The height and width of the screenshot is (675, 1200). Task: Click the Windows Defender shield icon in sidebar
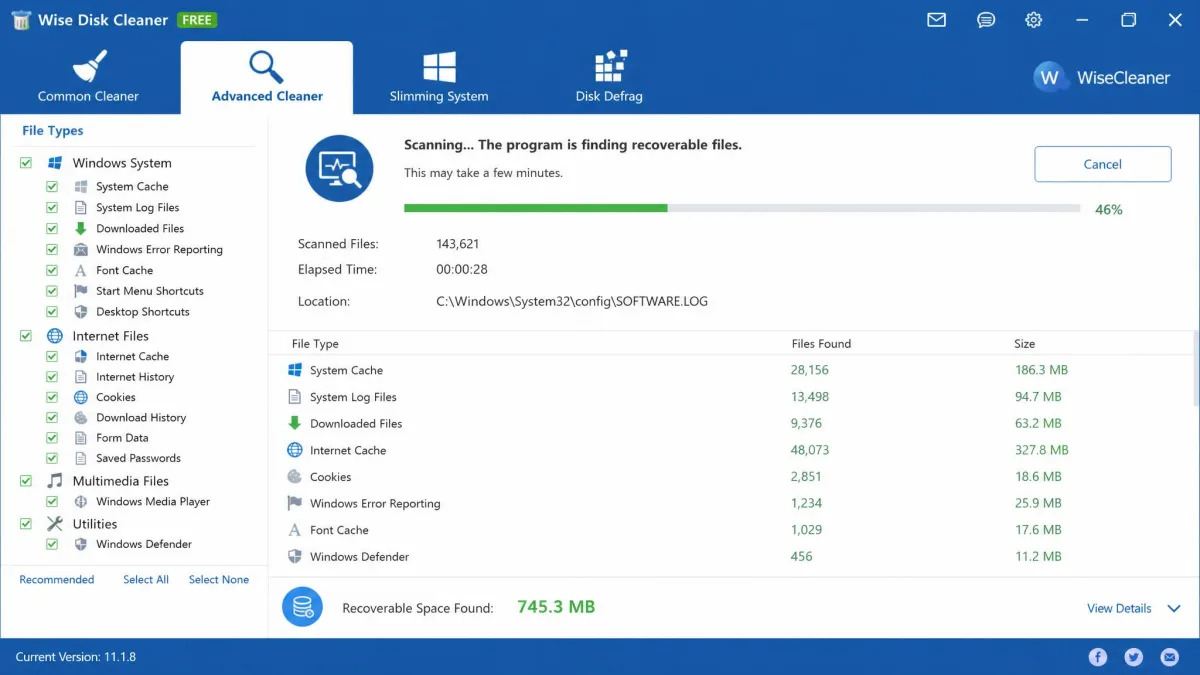pyautogui.click(x=81, y=544)
